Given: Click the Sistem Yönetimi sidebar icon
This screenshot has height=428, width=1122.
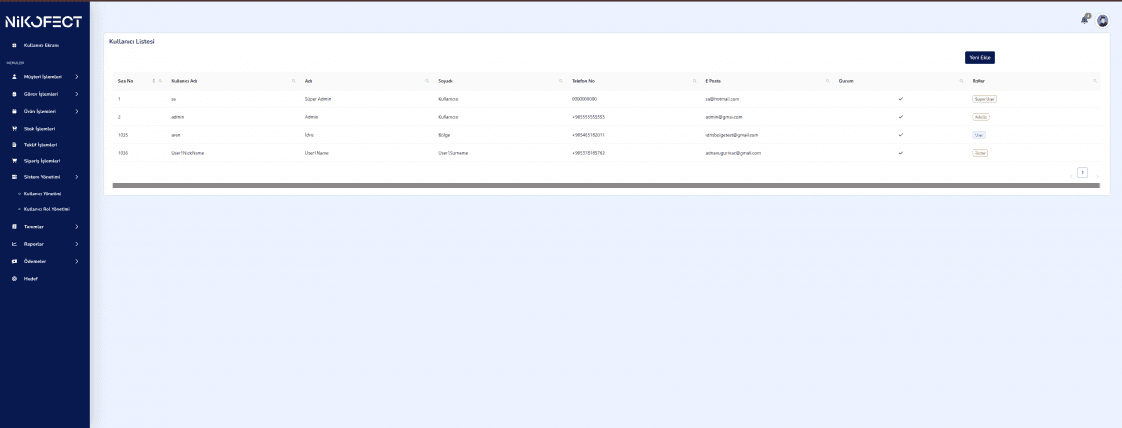Looking at the screenshot, I should point(14,177).
